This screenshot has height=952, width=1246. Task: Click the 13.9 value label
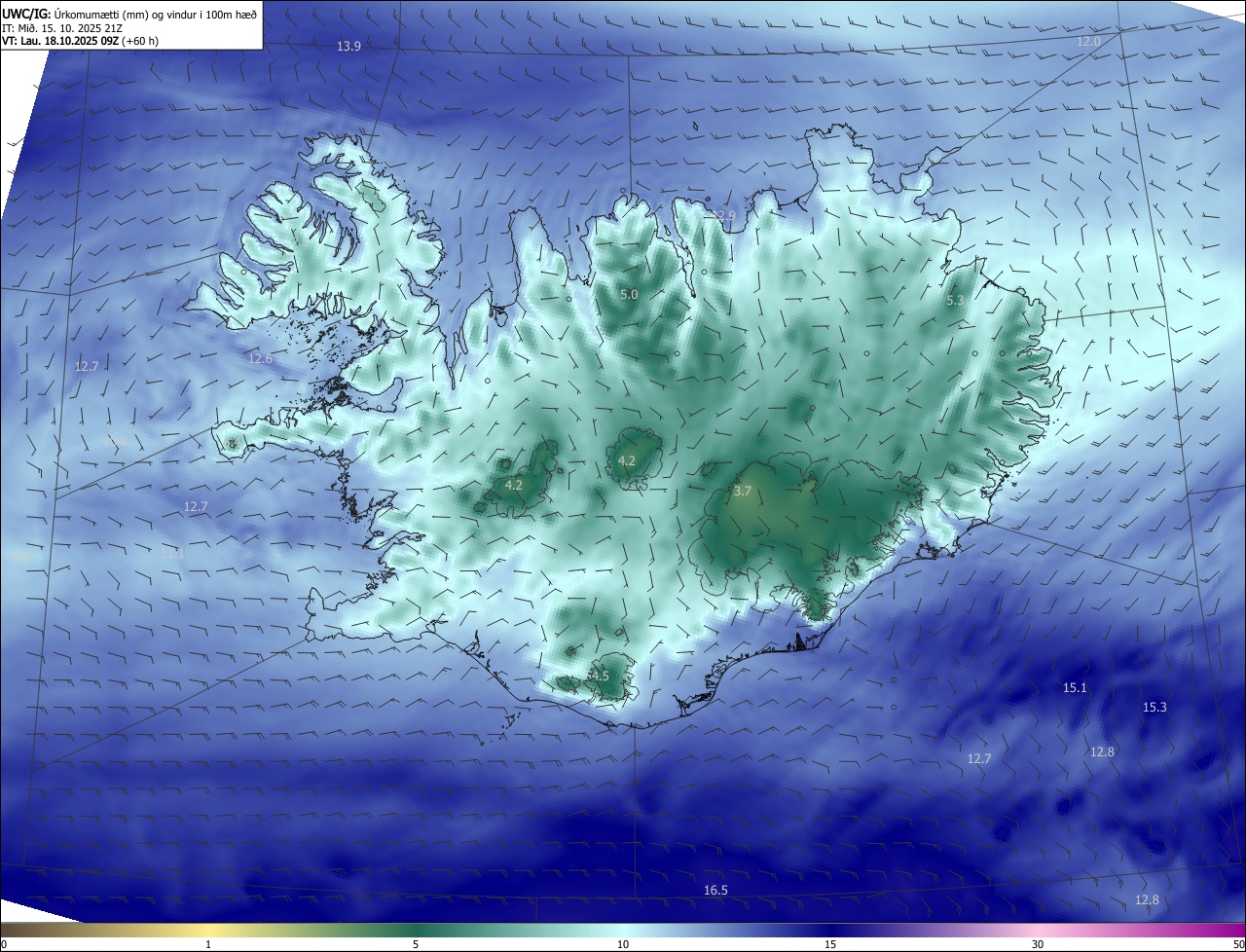[348, 47]
